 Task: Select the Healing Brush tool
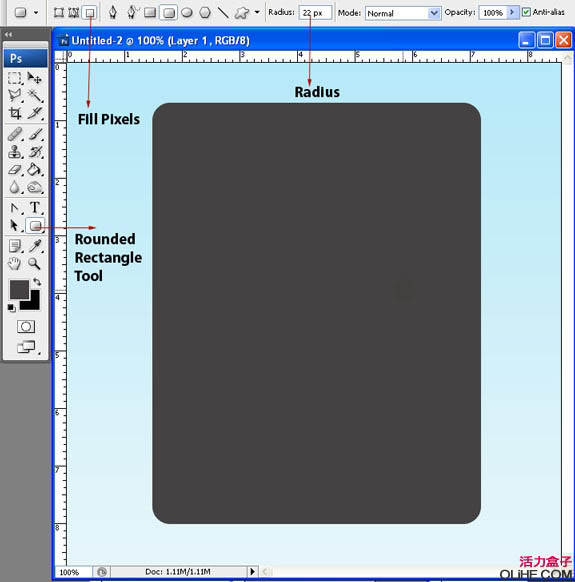click(14, 134)
